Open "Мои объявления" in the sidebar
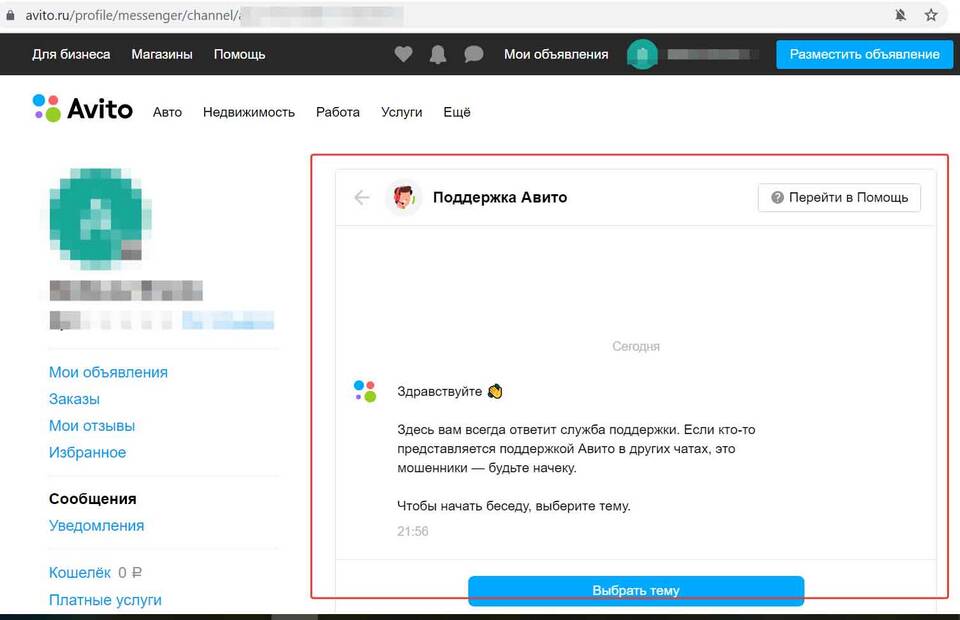Viewport: 960px width, 620px height. click(x=108, y=372)
